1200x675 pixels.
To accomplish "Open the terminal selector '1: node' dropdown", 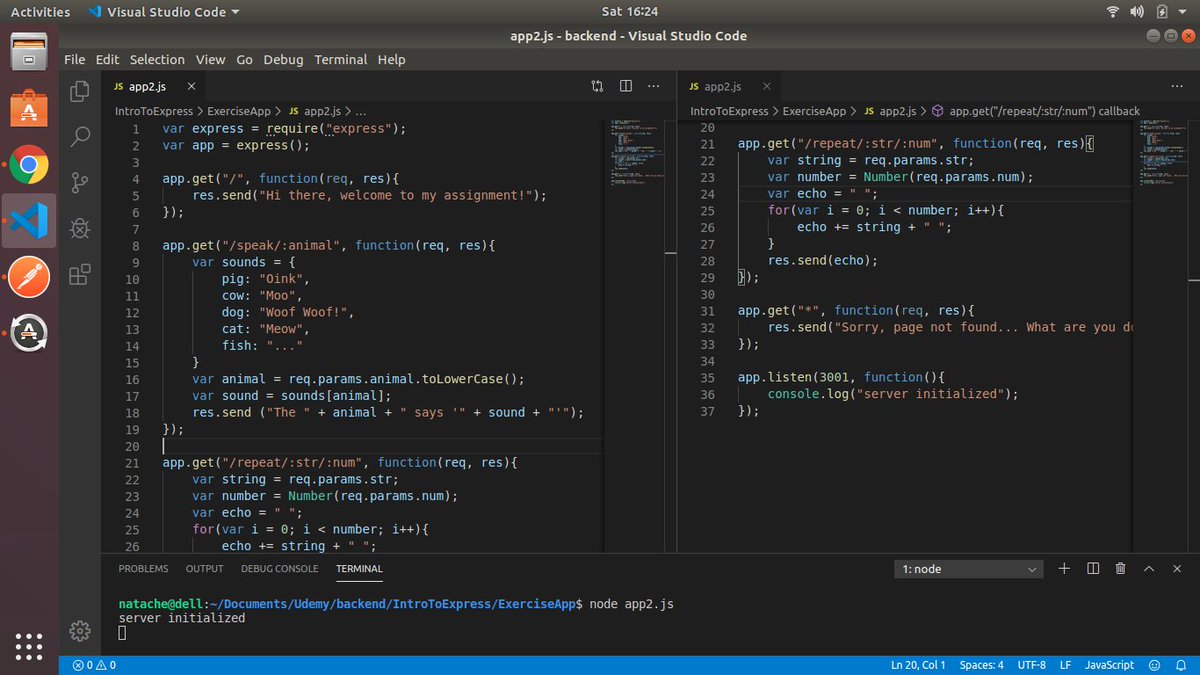I will [x=968, y=569].
